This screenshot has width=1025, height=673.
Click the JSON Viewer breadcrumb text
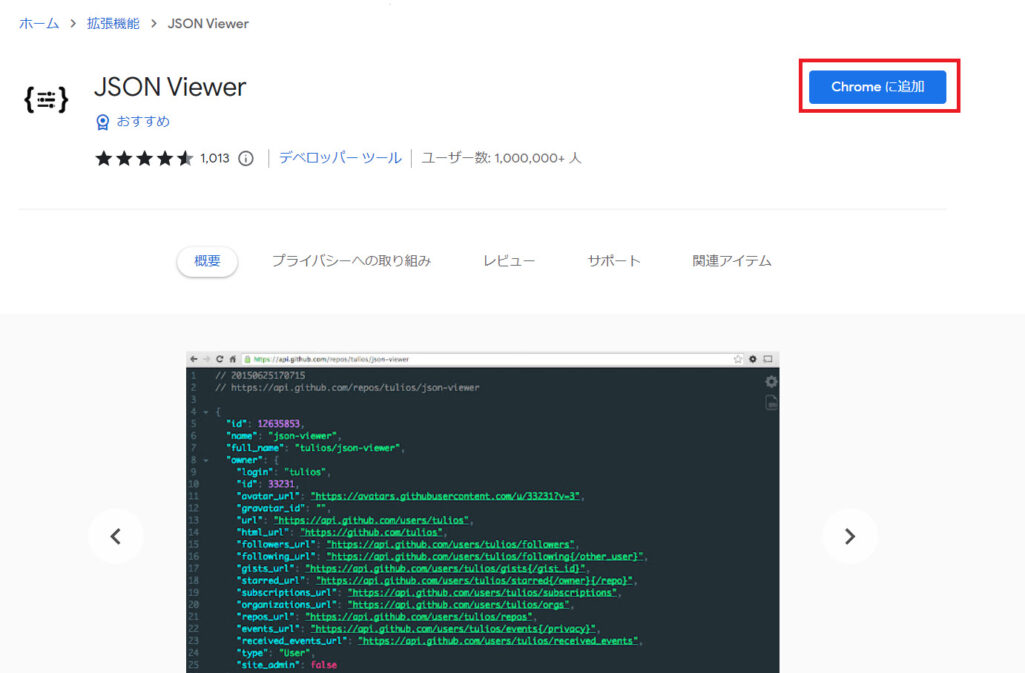(208, 24)
